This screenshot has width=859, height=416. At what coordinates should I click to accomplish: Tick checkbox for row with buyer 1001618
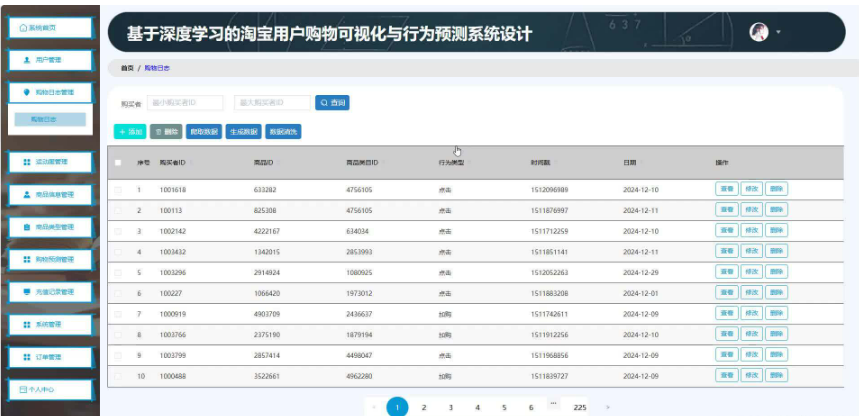tap(118, 190)
